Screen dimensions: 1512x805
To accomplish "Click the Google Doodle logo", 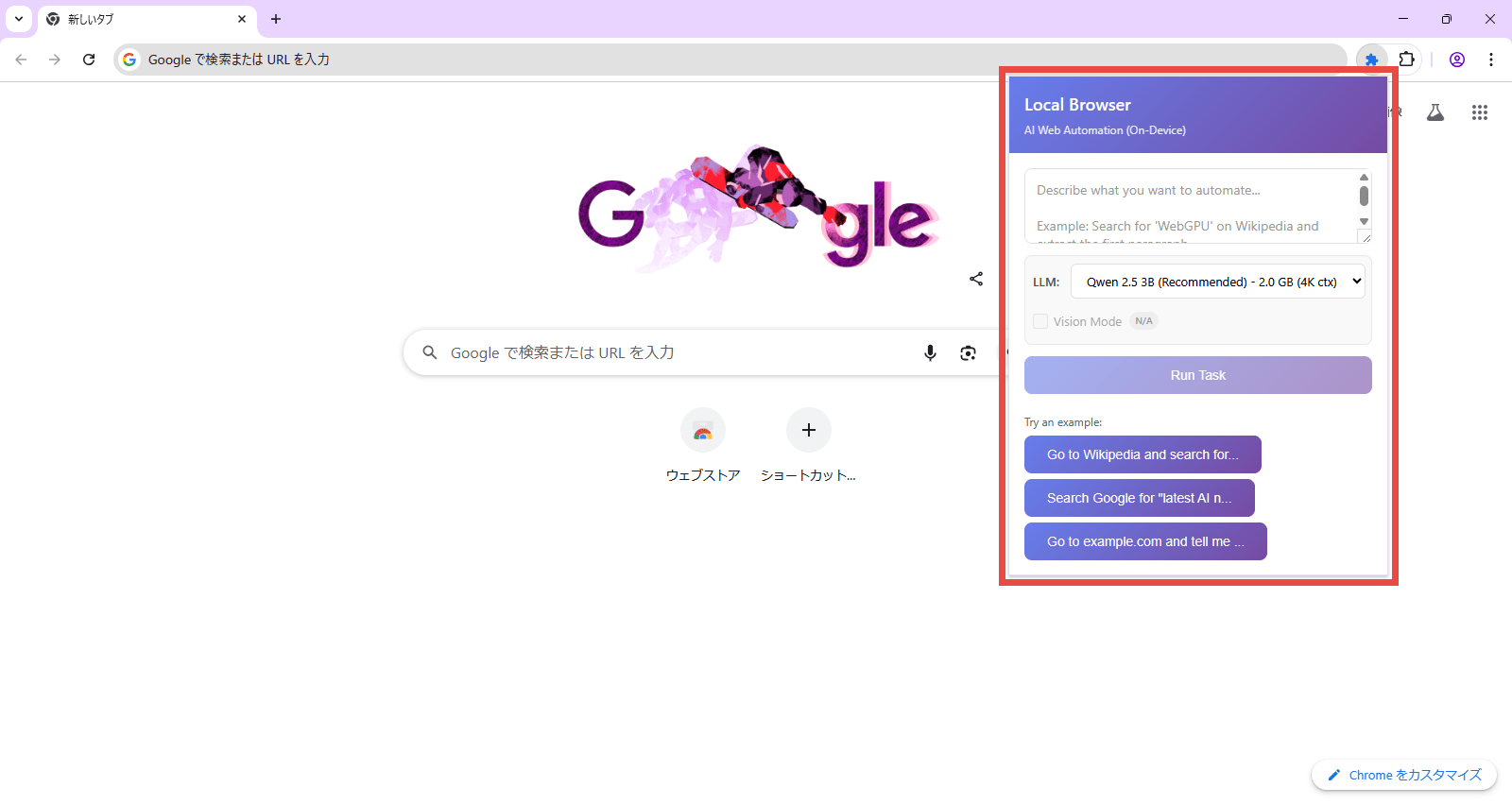I will pos(759,208).
